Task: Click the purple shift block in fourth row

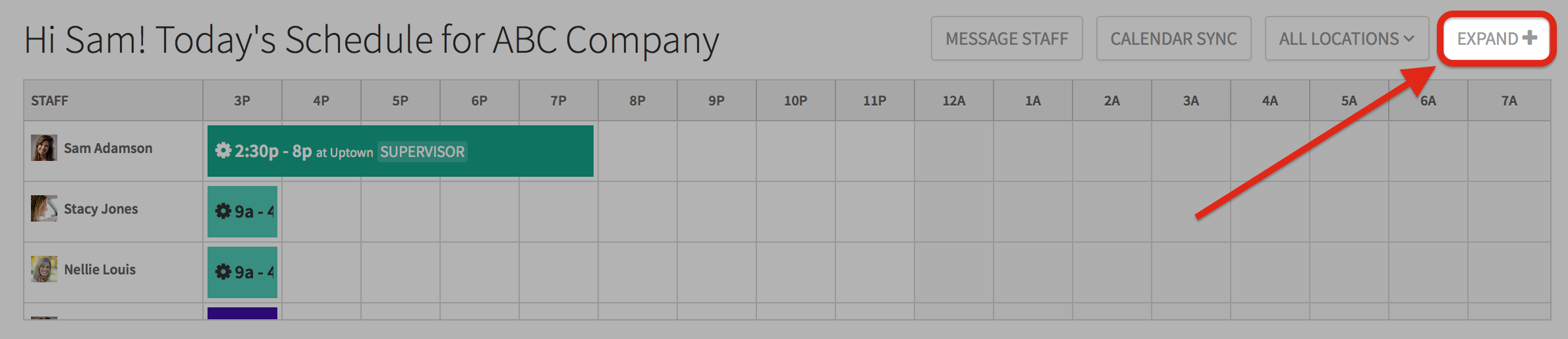Action: click(x=242, y=313)
